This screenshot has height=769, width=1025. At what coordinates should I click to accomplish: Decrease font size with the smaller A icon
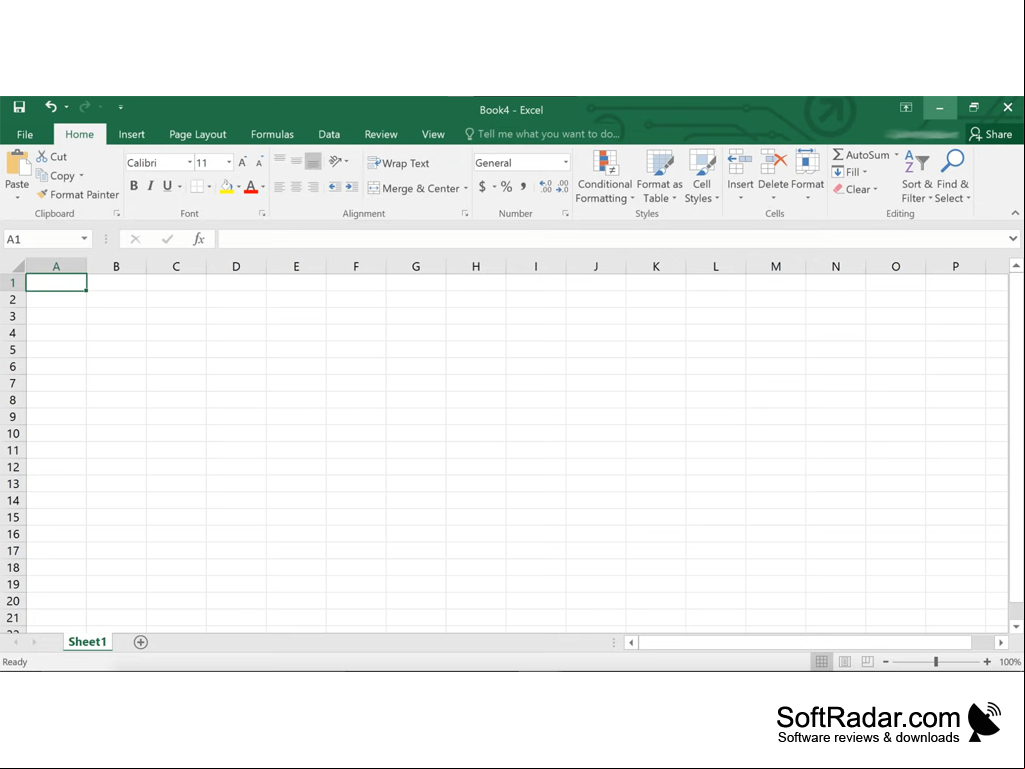260,163
